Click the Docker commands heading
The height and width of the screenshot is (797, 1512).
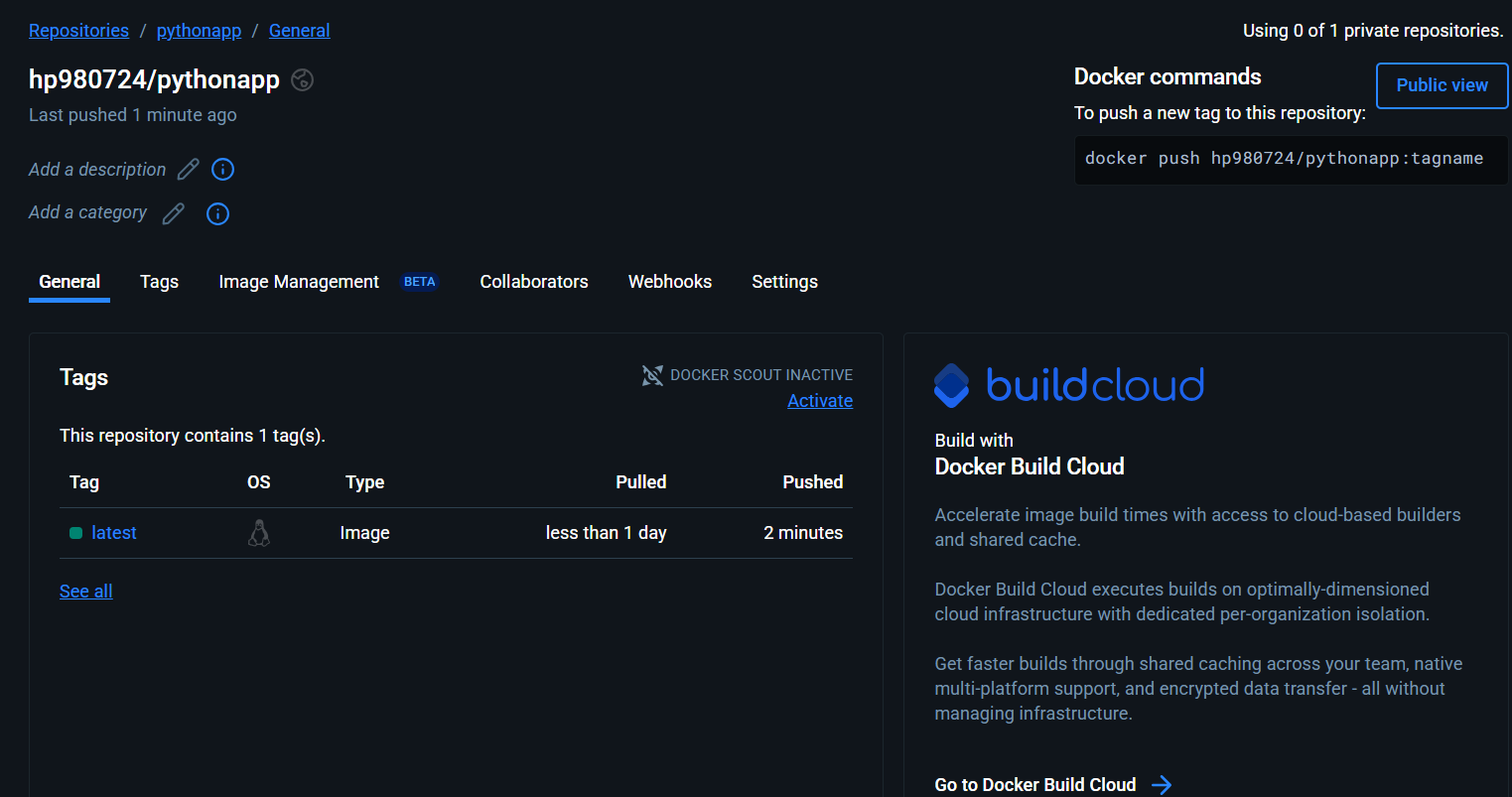point(1168,77)
